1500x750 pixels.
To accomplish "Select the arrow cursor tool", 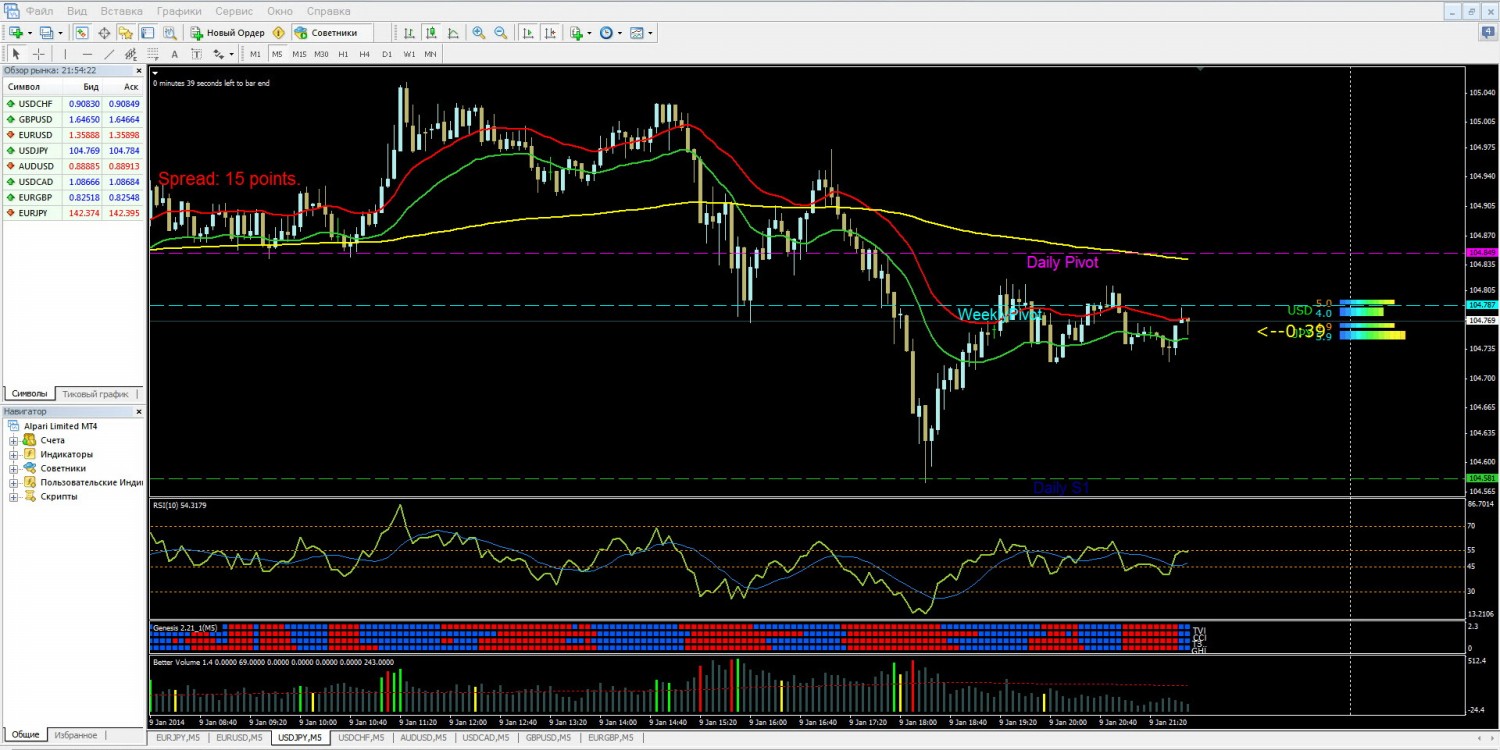I will [16, 54].
